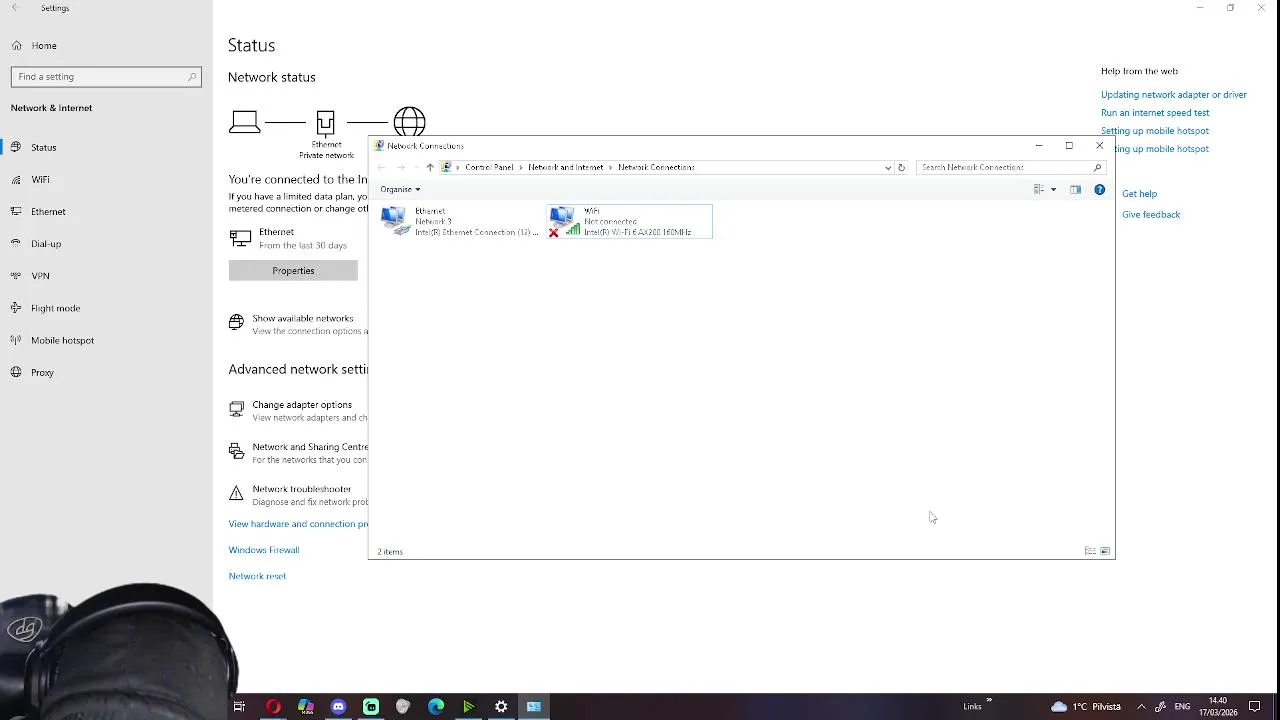Select VPN in Settings sidebar

click(106, 275)
